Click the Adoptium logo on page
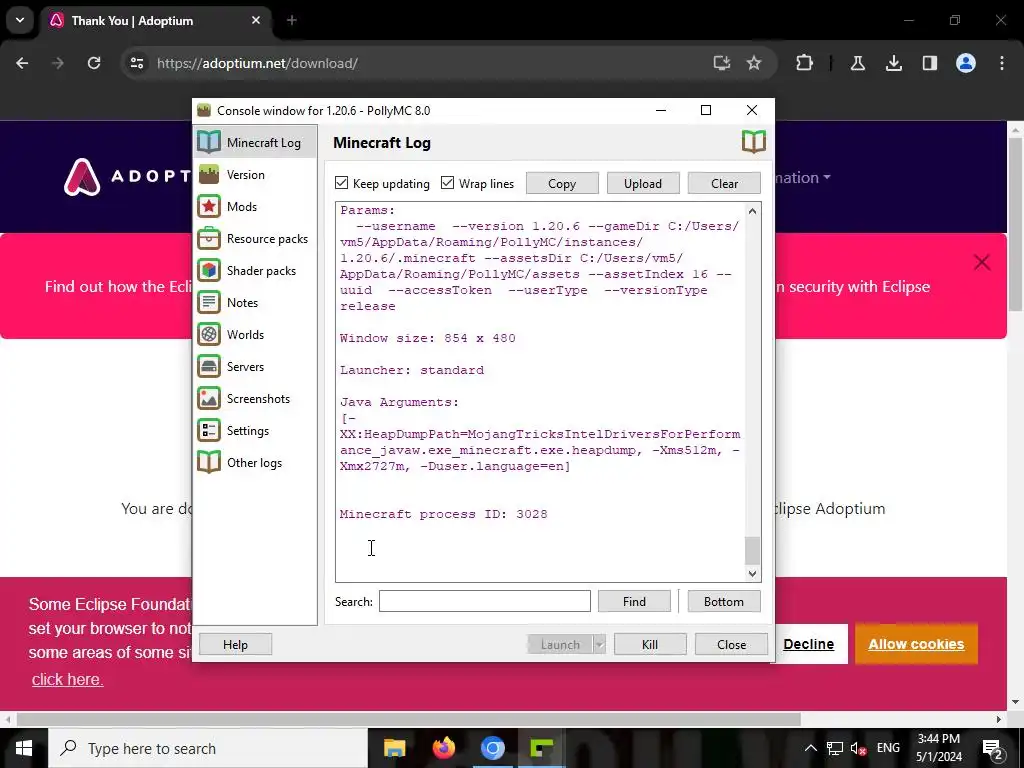This screenshot has height=768, width=1024. (x=127, y=177)
